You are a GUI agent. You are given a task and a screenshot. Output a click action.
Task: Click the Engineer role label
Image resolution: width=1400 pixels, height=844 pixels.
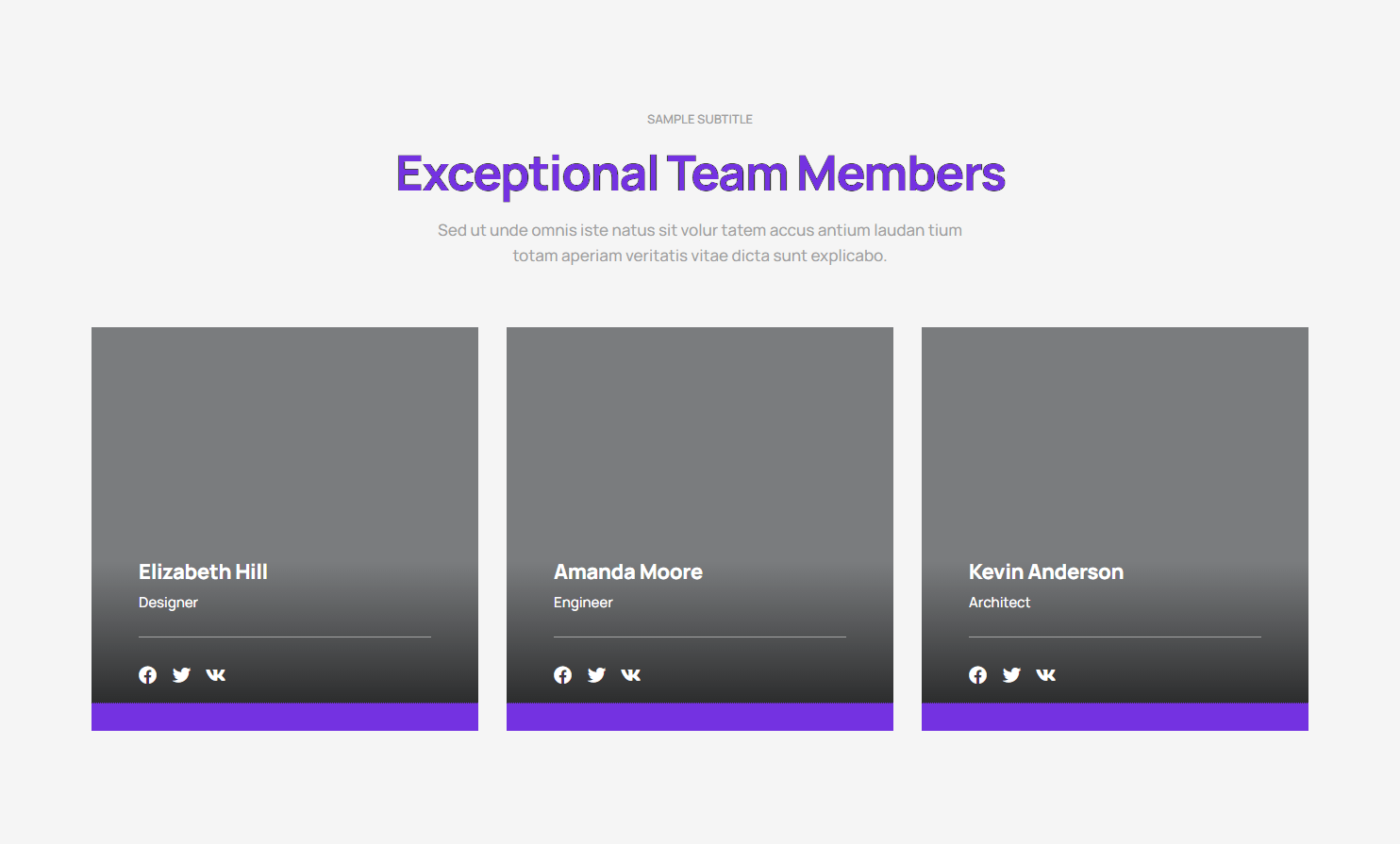[x=583, y=603]
